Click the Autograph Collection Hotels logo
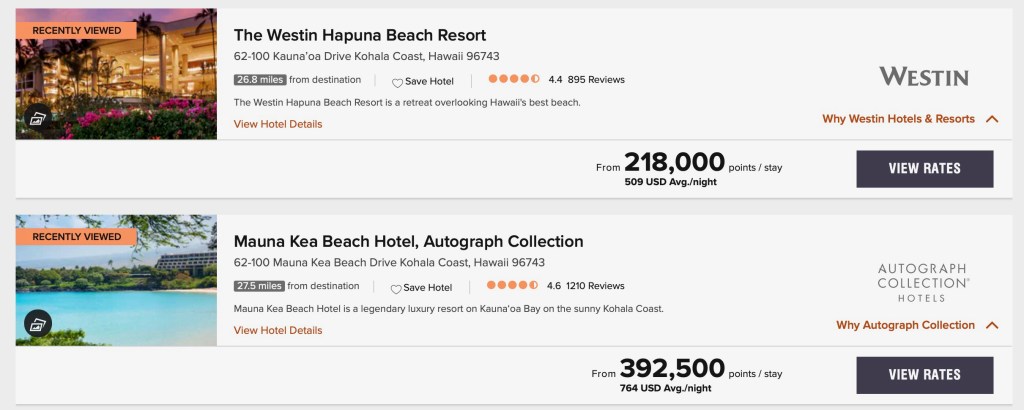Screen dimensions: 1024x410 click(x=922, y=283)
